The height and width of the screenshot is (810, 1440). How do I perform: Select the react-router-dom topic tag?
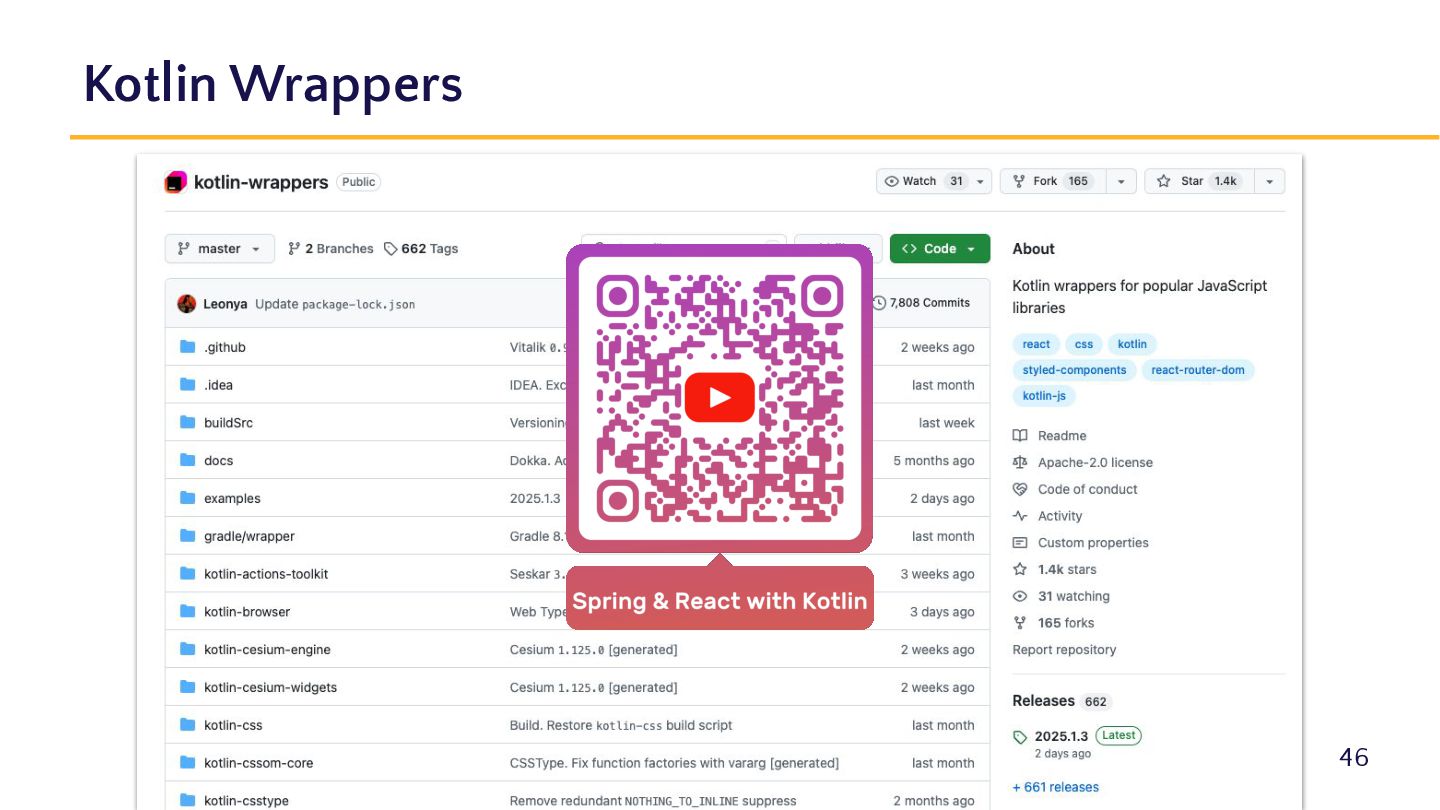pyautogui.click(x=1198, y=370)
